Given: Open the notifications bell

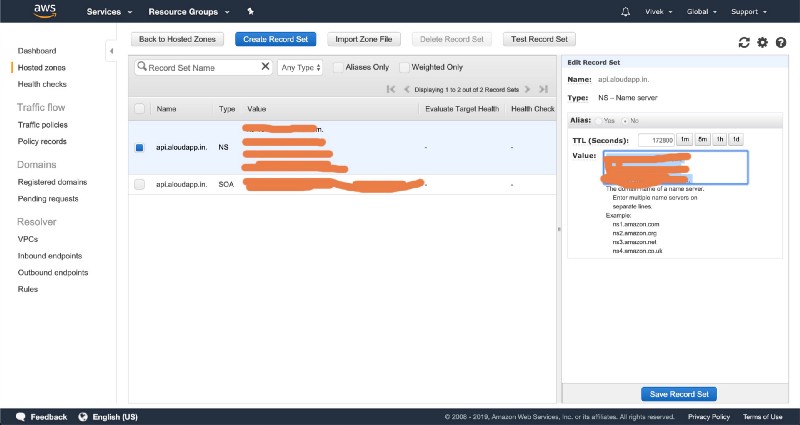Looking at the screenshot, I should pyautogui.click(x=626, y=12).
